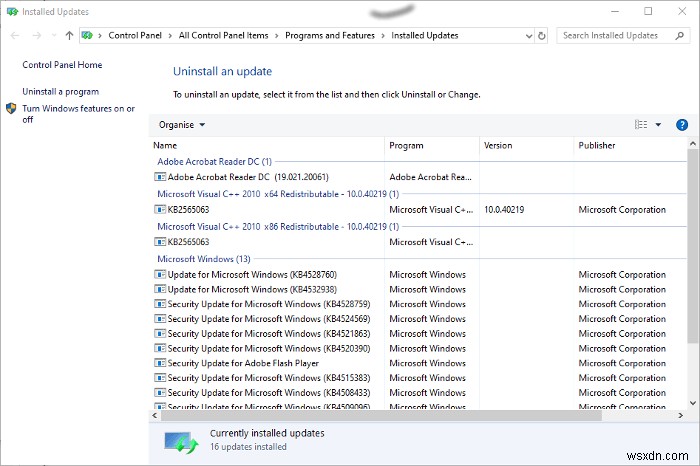Sort by Name column header

165,146
